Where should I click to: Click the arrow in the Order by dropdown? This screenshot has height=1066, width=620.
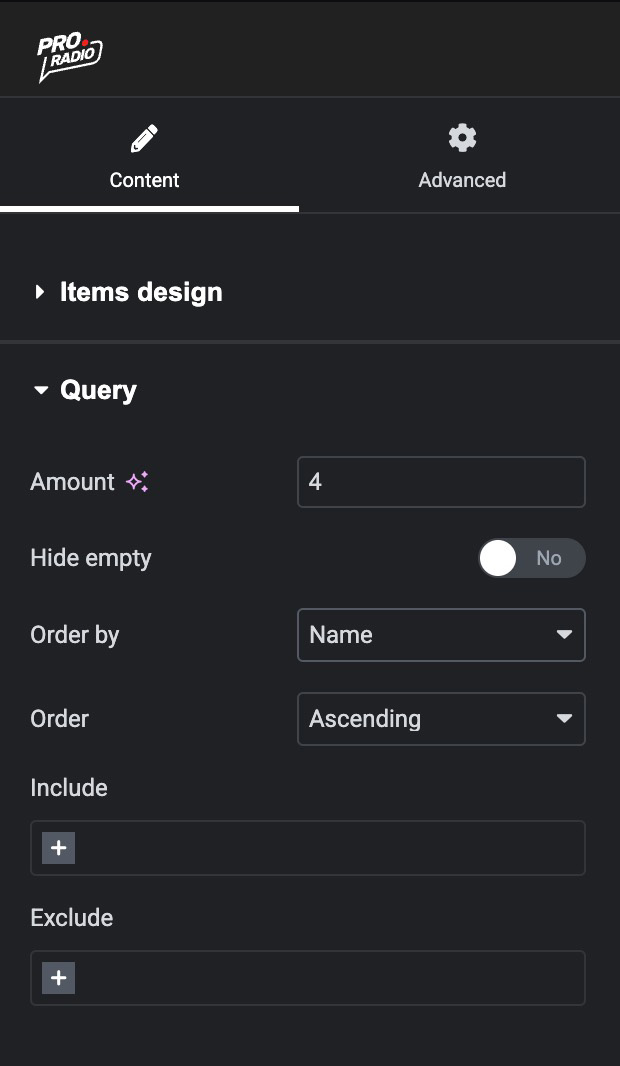click(x=564, y=635)
